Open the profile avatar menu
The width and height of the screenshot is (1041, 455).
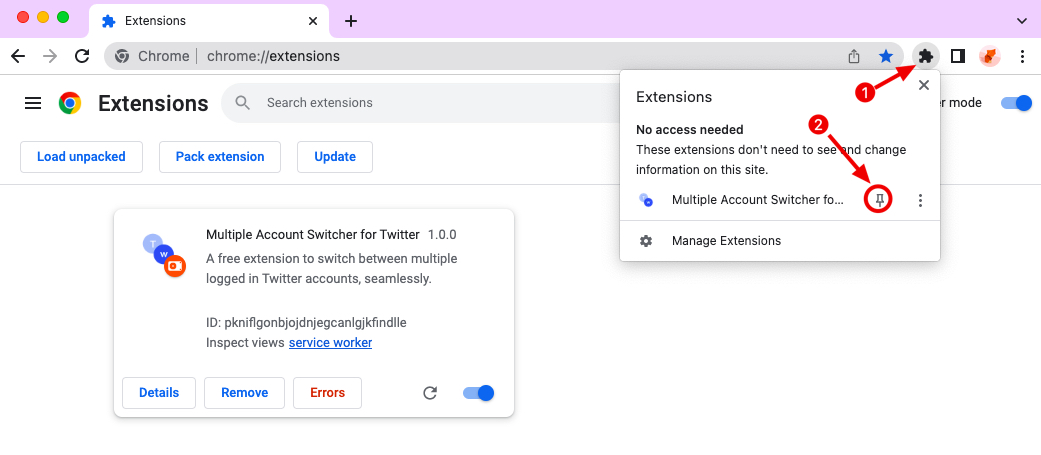[x=990, y=56]
